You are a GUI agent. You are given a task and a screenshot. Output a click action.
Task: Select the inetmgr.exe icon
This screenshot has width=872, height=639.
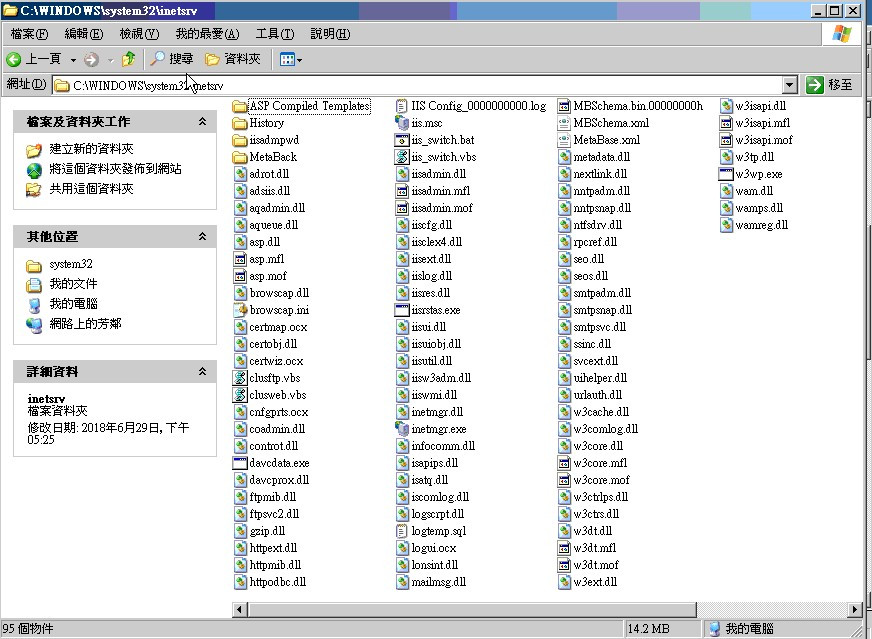click(402, 429)
